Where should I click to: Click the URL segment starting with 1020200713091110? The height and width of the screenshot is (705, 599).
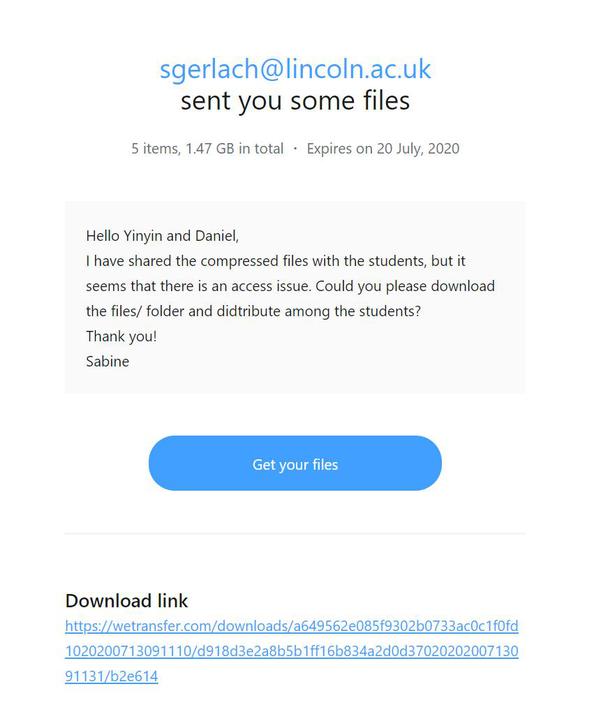[x=291, y=651]
